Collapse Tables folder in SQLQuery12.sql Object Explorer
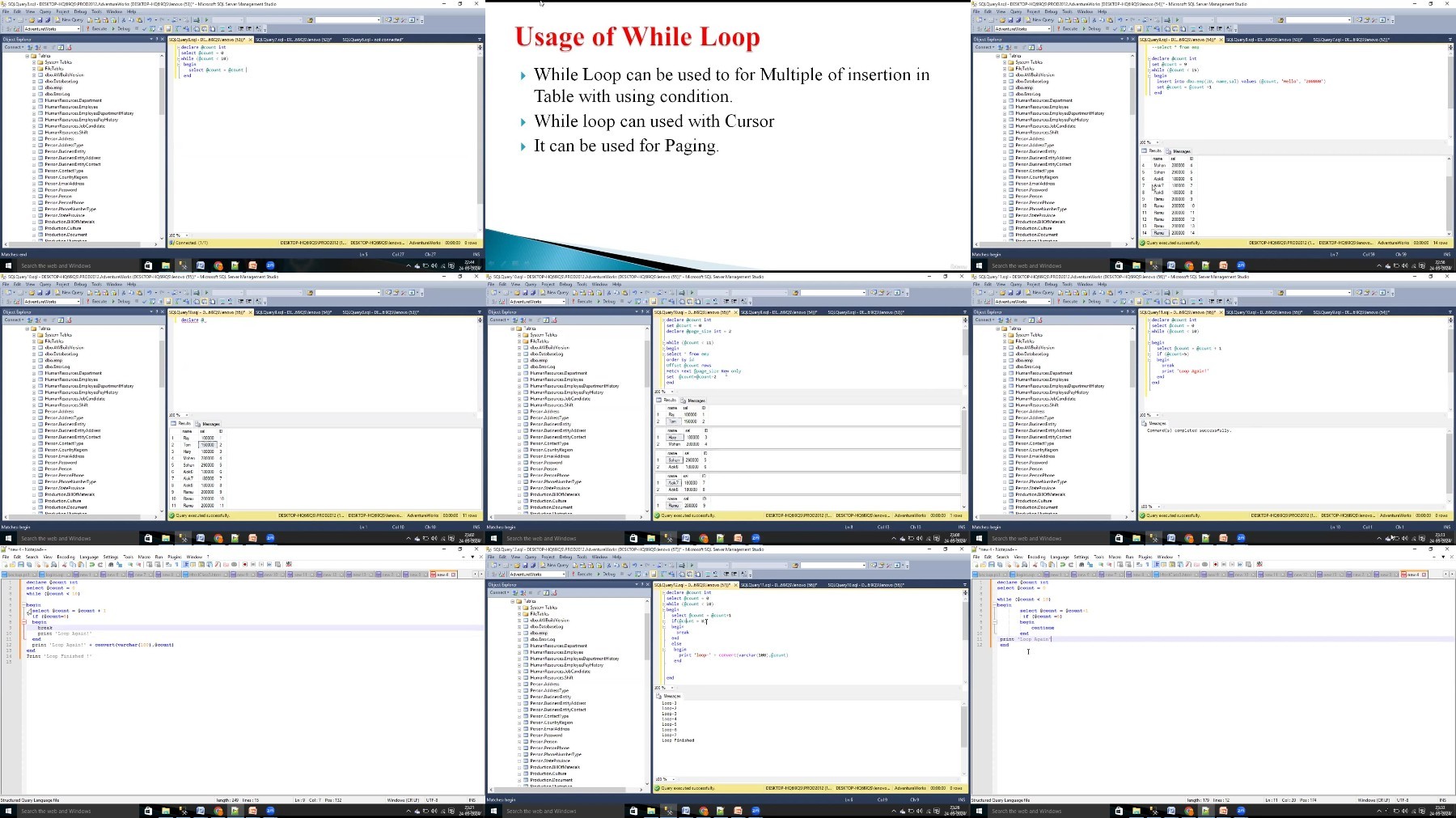 pos(512,601)
